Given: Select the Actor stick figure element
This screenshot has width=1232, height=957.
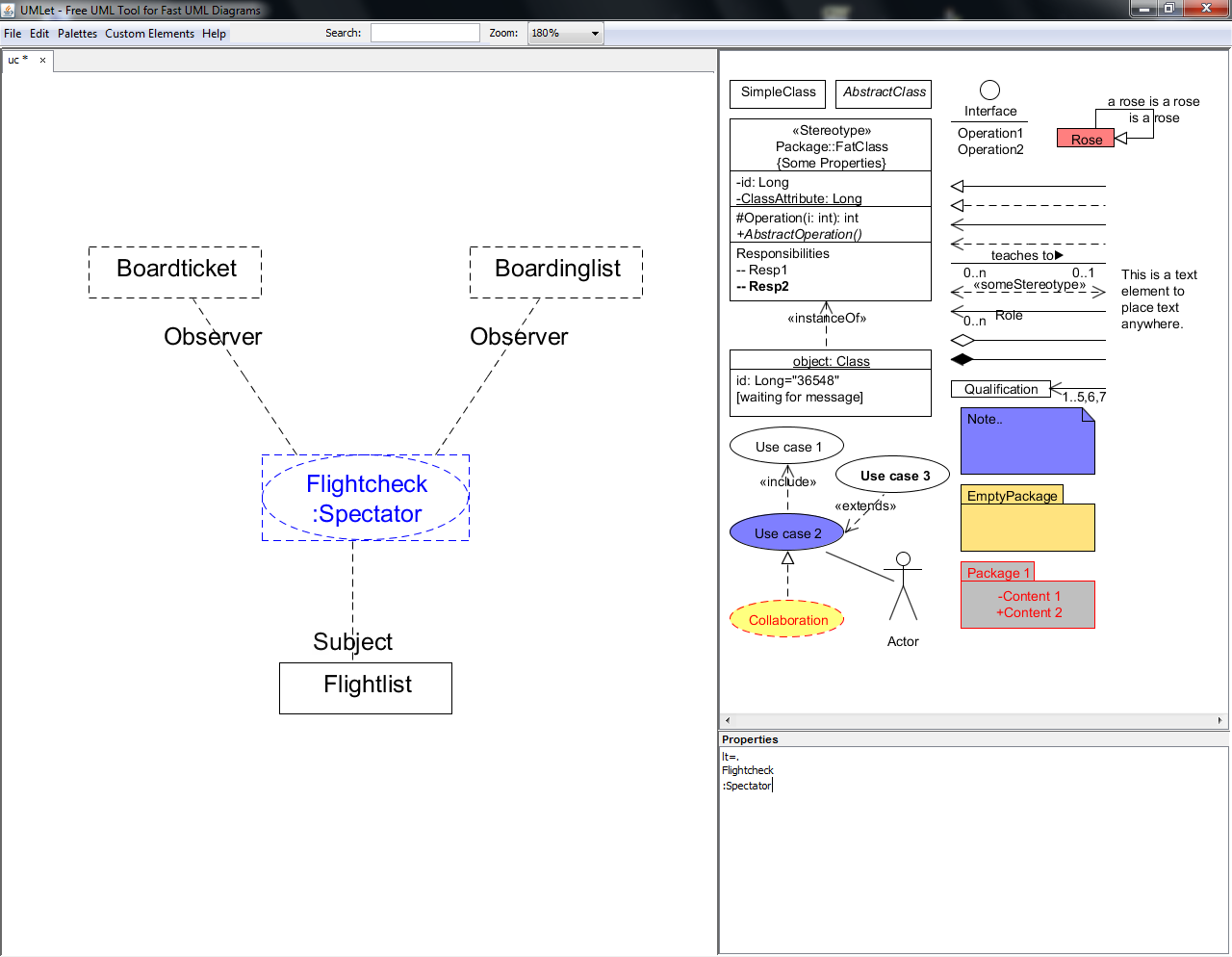Looking at the screenshot, I should 903,588.
